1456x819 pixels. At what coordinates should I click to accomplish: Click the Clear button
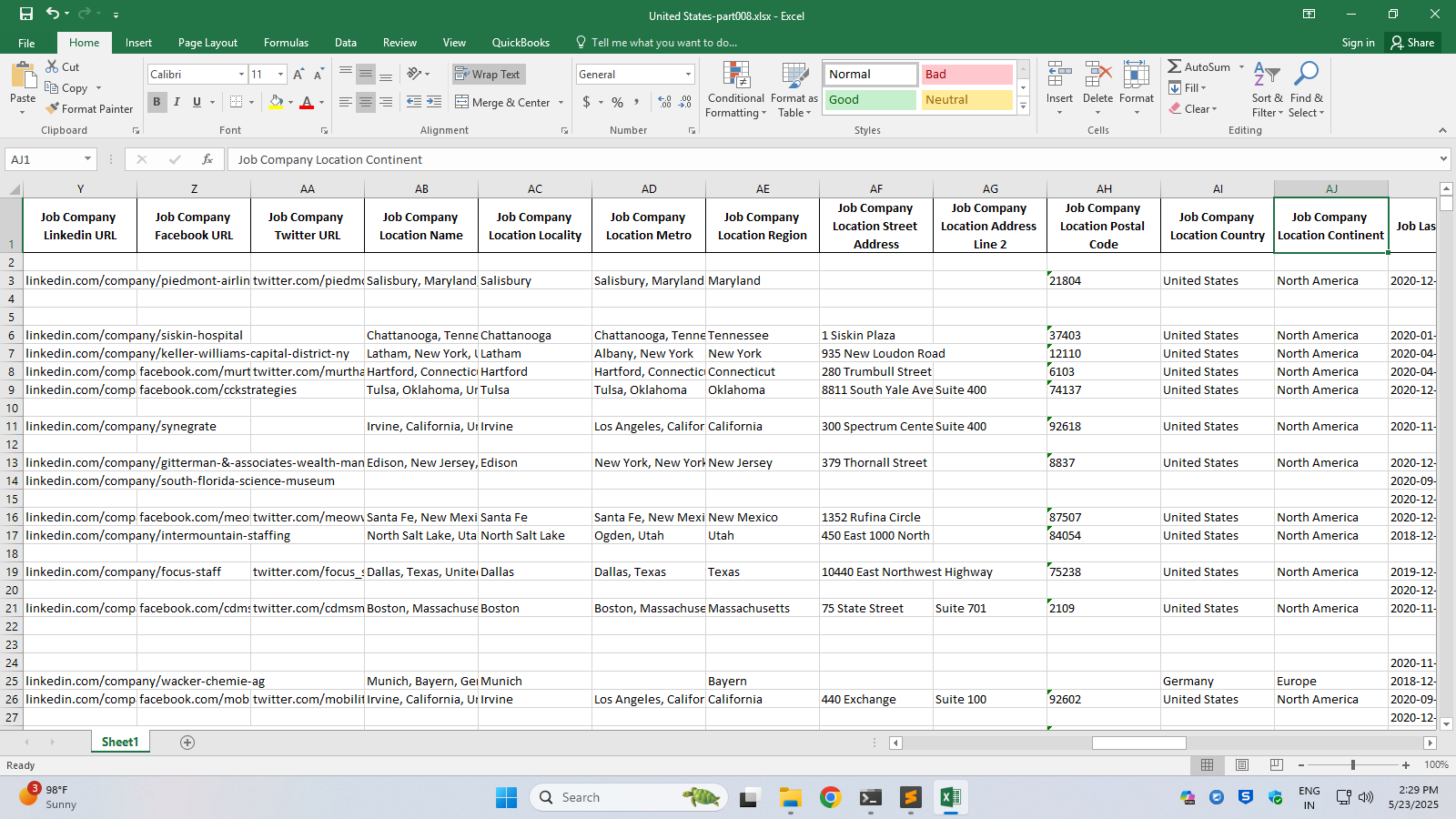tap(1193, 108)
